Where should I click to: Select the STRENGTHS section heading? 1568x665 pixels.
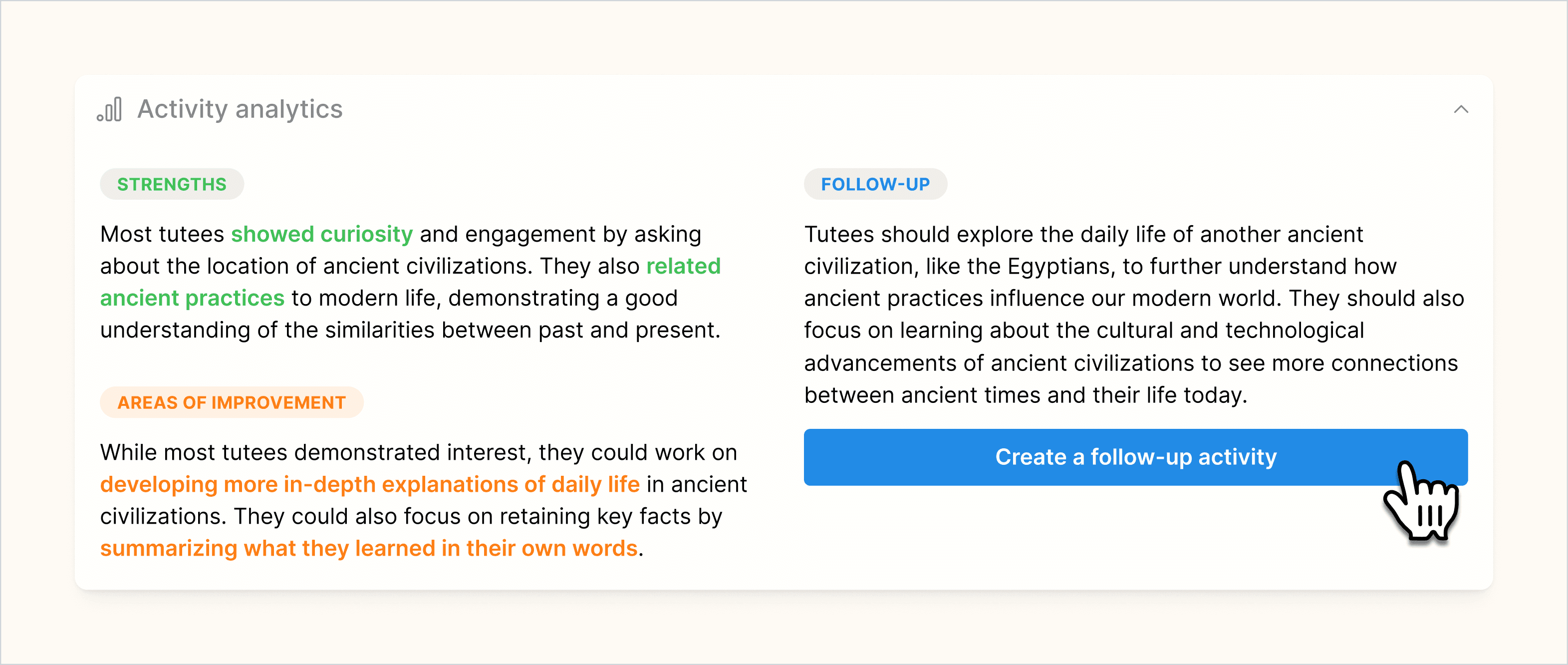(x=172, y=183)
